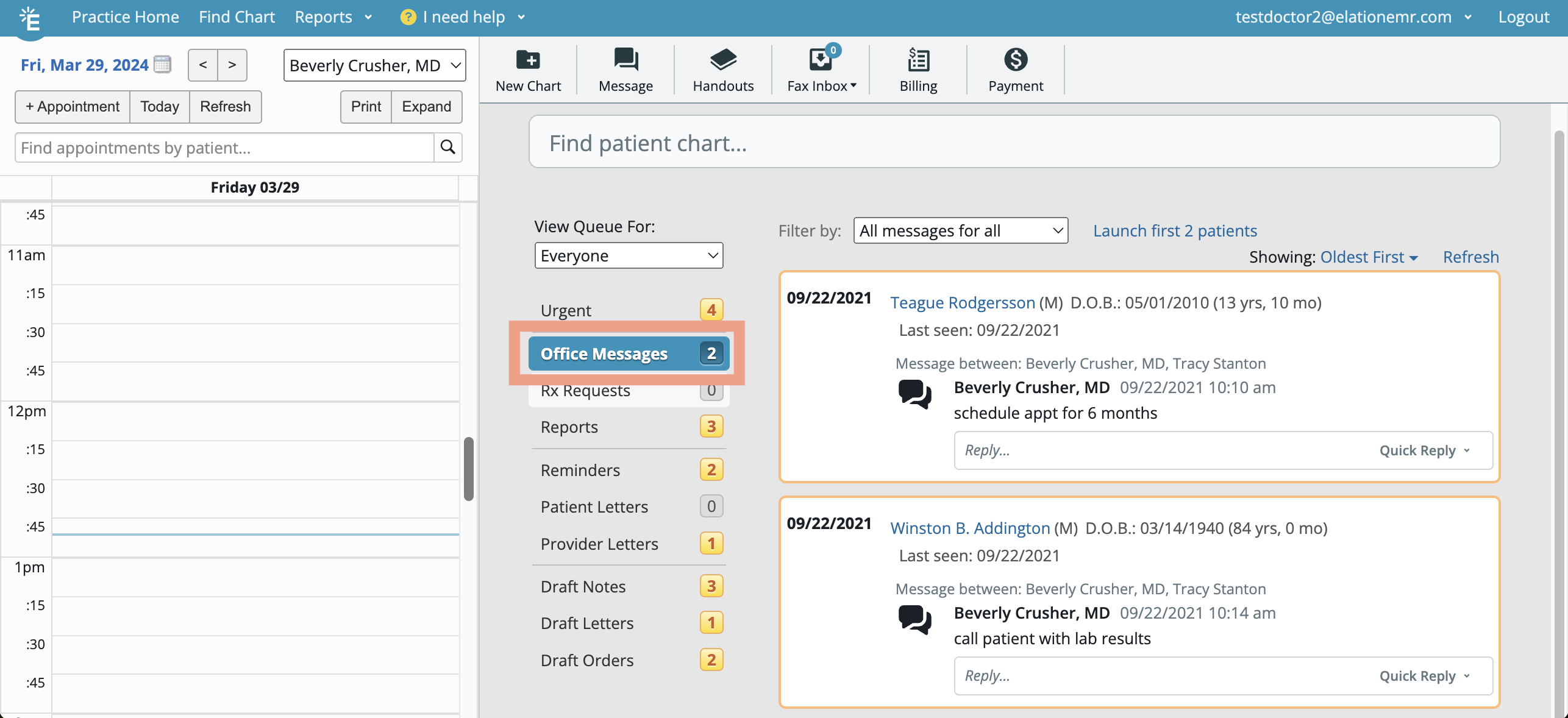This screenshot has width=1568, height=718.
Task: Click the 'Launch first 2 patients' link
Action: [x=1174, y=230]
